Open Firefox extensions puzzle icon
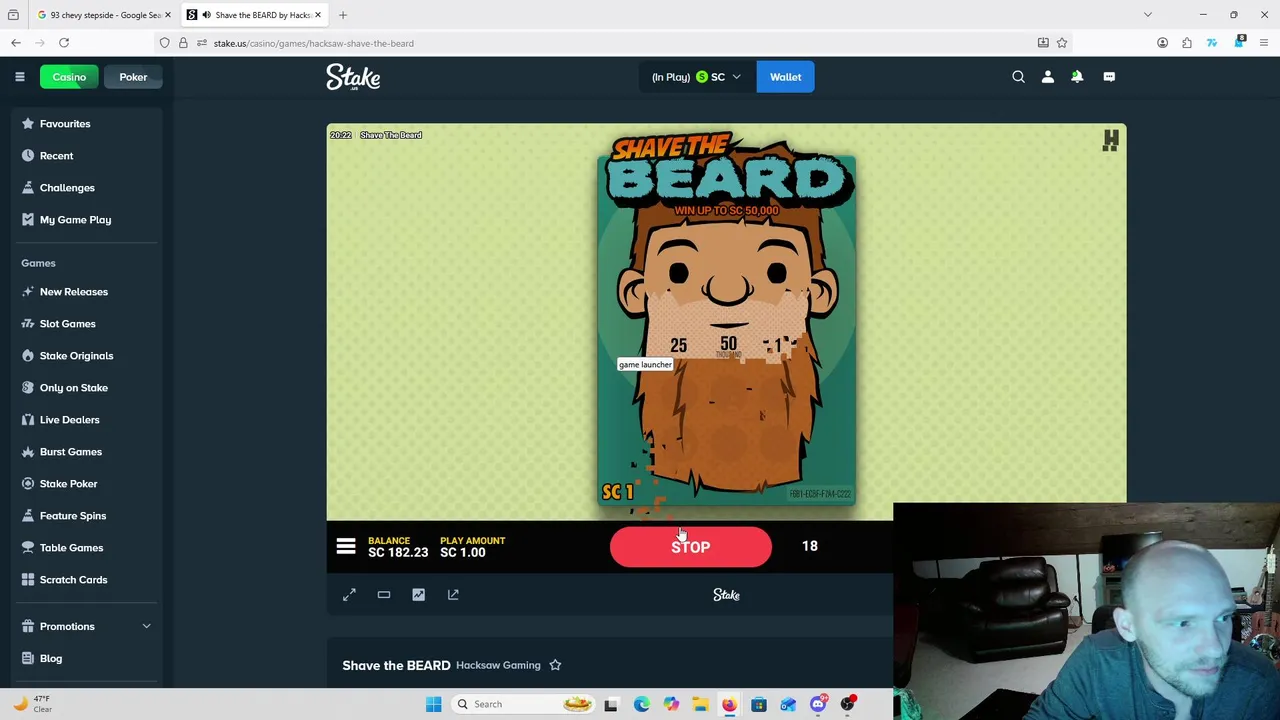 coord(1187,43)
